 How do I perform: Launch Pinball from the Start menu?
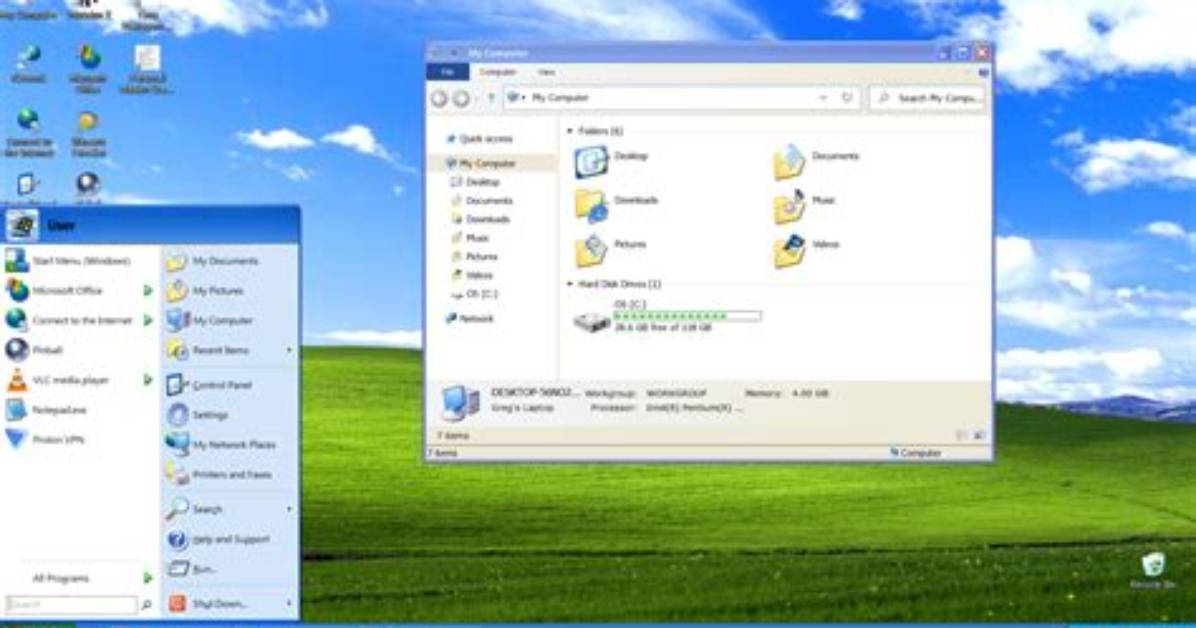click(48, 349)
